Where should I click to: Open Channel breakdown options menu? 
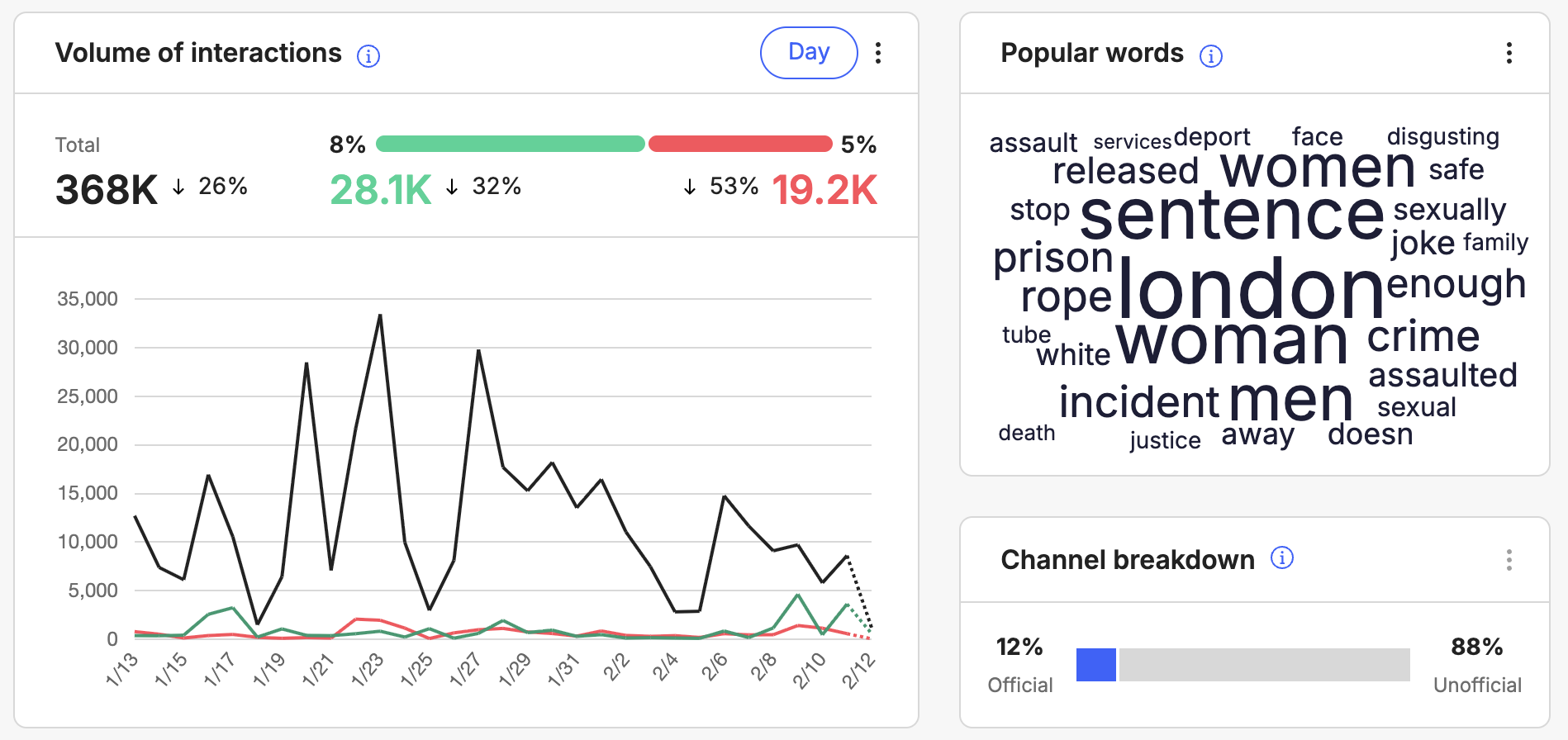[x=1509, y=560]
